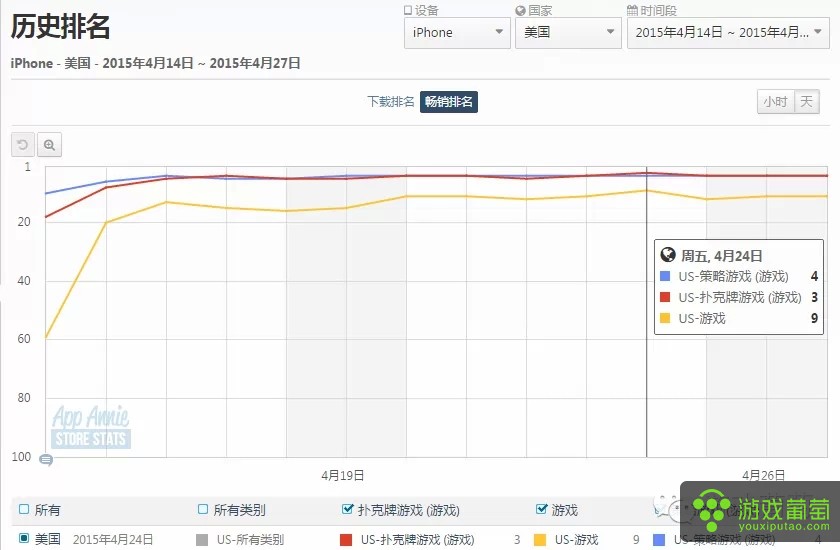Click the red US-扑克牌游戏 legend swatch
The height and width of the screenshot is (550, 840).
point(346,540)
